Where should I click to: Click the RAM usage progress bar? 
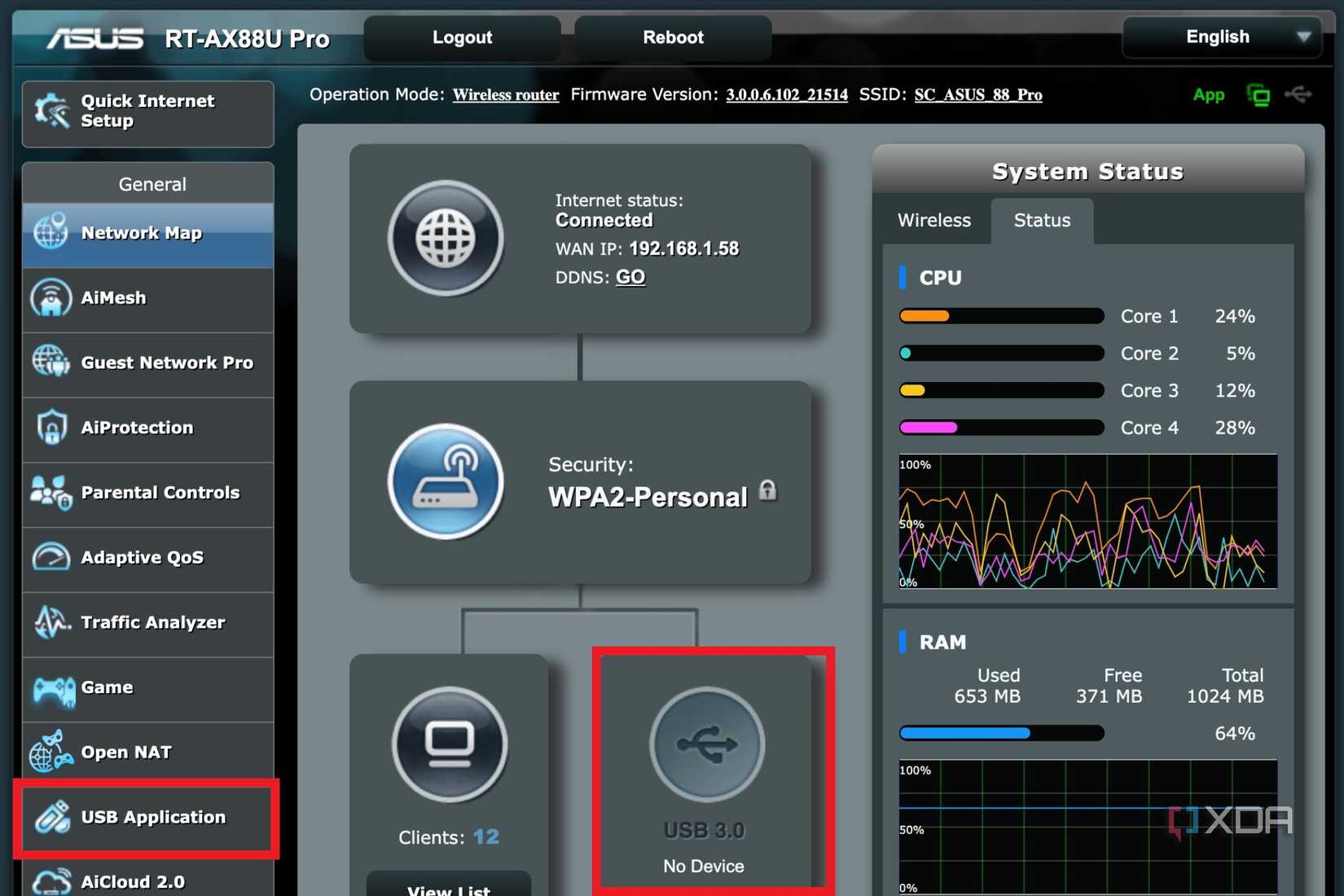pos(1001,733)
